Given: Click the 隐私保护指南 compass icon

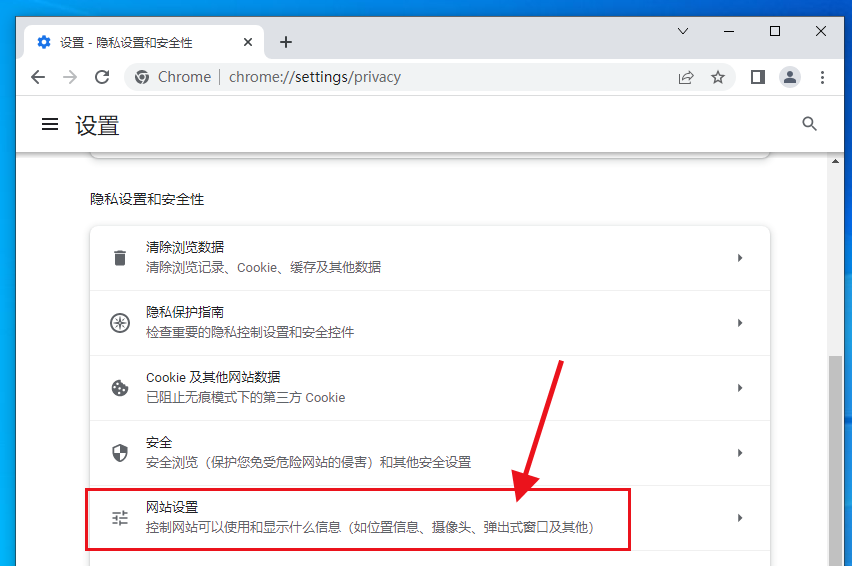Looking at the screenshot, I should (x=120, y=323).
